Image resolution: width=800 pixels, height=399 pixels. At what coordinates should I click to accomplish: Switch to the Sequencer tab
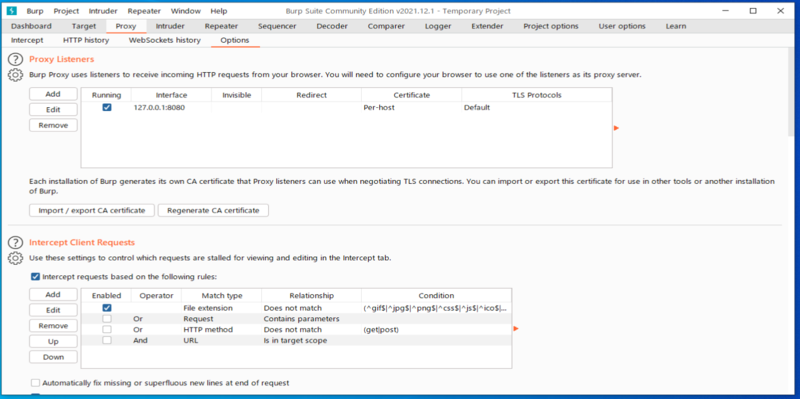tap(278, 26)
